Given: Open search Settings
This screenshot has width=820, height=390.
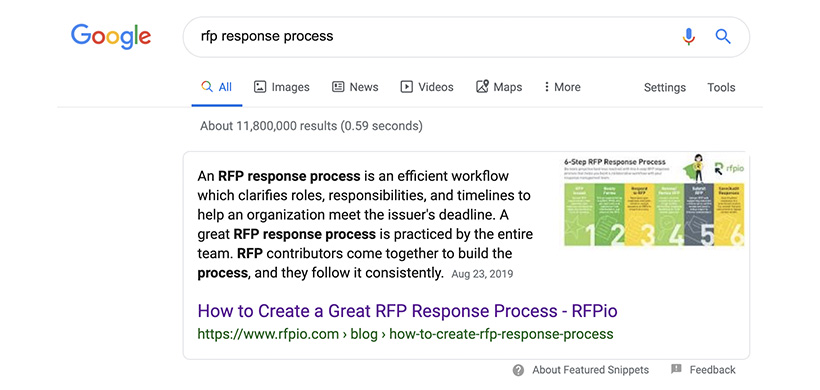Looking at the screenshot, I should (x=665, y=88).
